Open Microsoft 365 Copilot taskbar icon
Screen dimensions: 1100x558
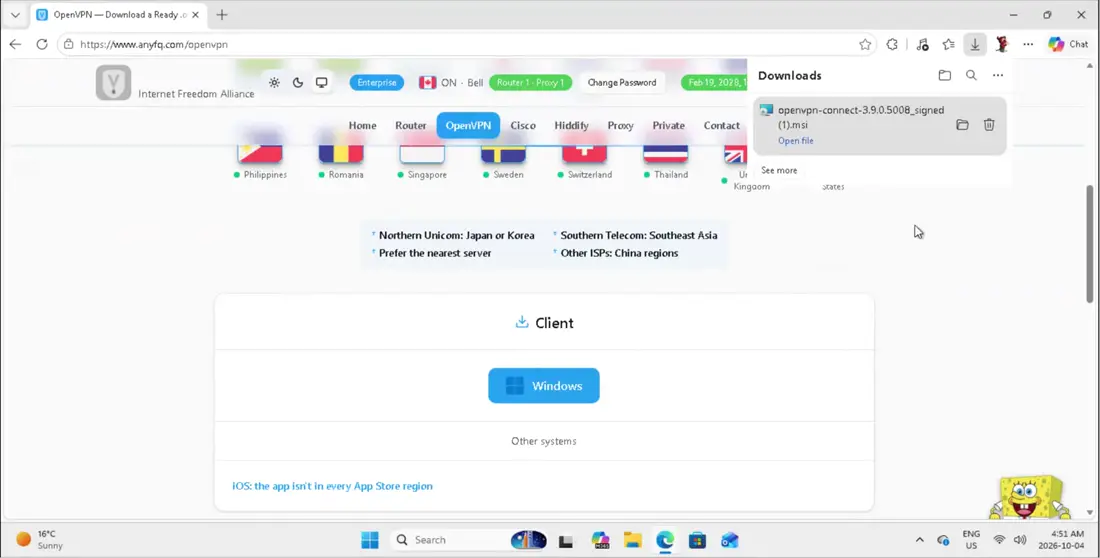coord(600,540)
